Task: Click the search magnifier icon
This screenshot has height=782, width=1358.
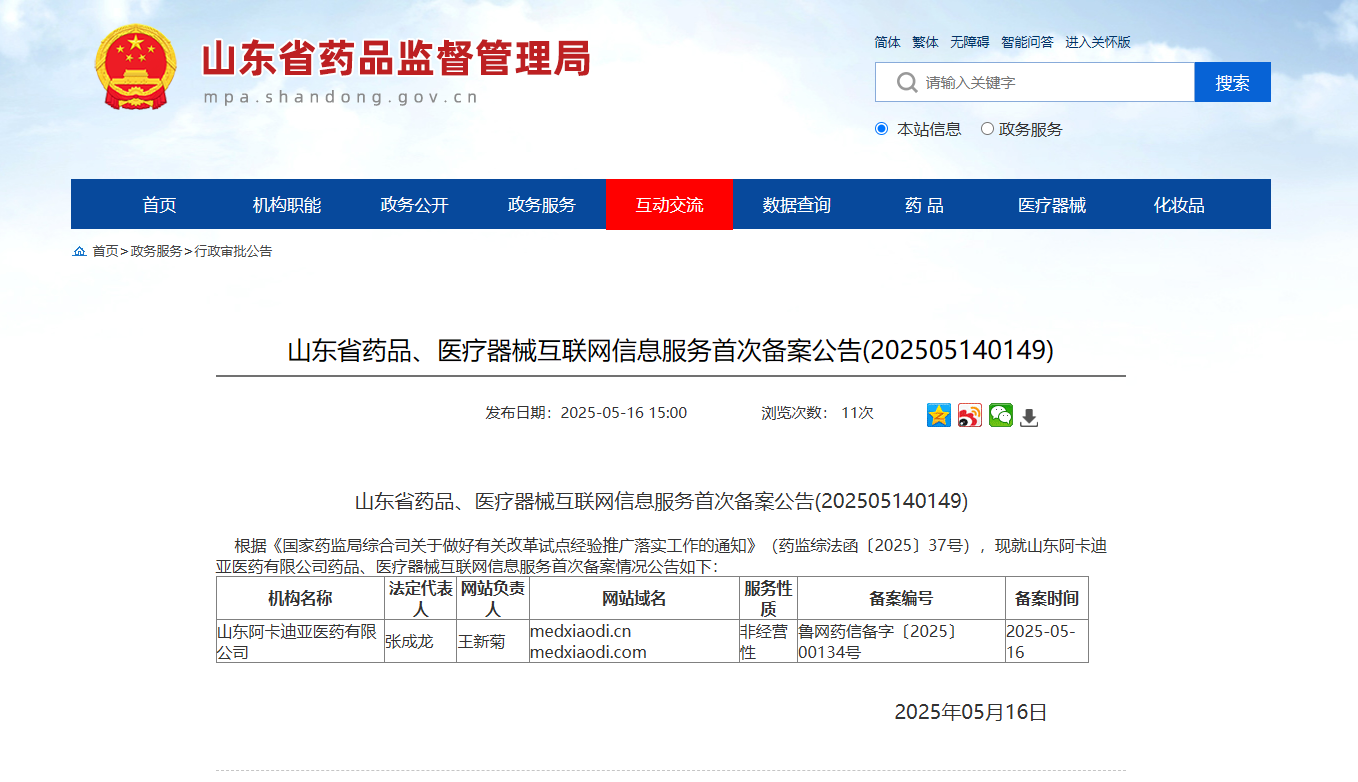Action: [906, 82]
